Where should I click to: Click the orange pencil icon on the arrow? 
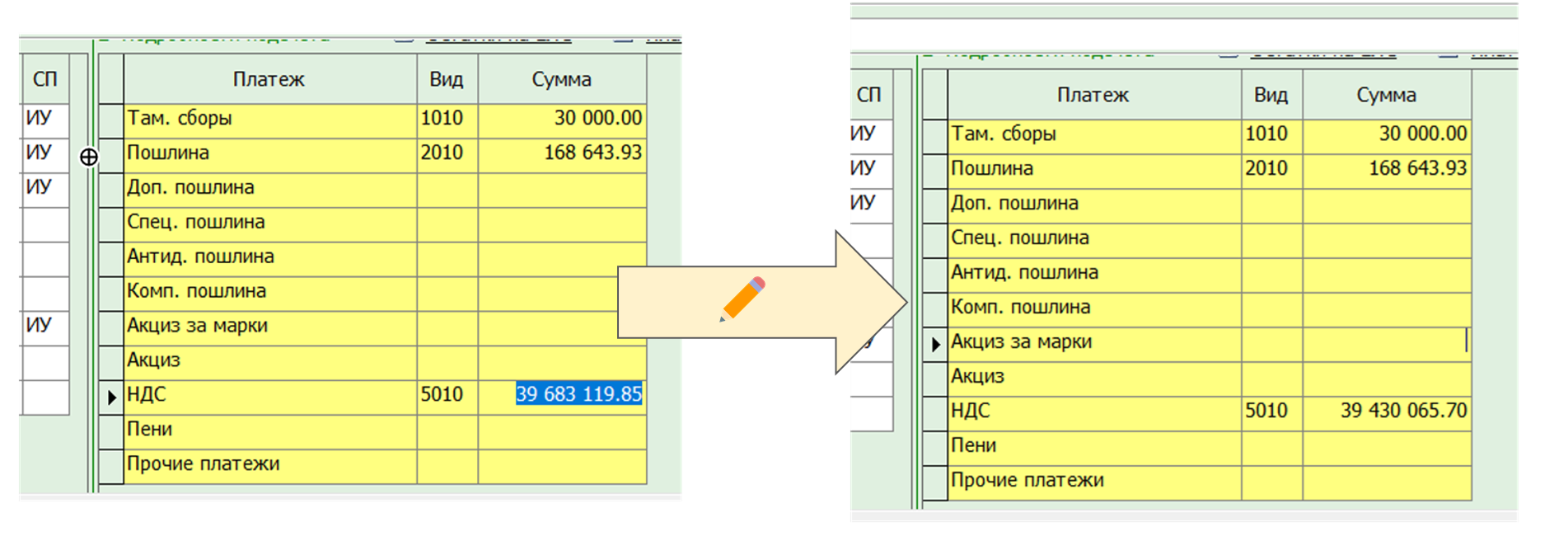[743, 298]
